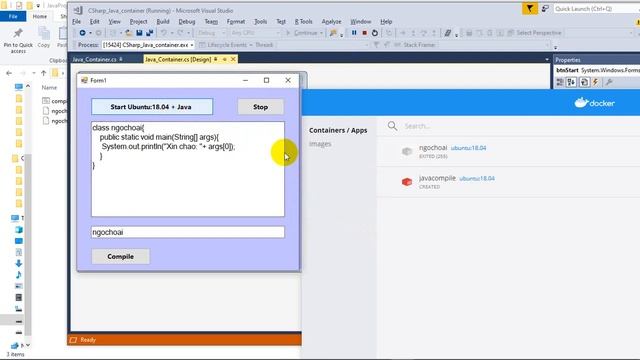Click Pin to Quick access icon
The image size is (640, 360).
18,33
